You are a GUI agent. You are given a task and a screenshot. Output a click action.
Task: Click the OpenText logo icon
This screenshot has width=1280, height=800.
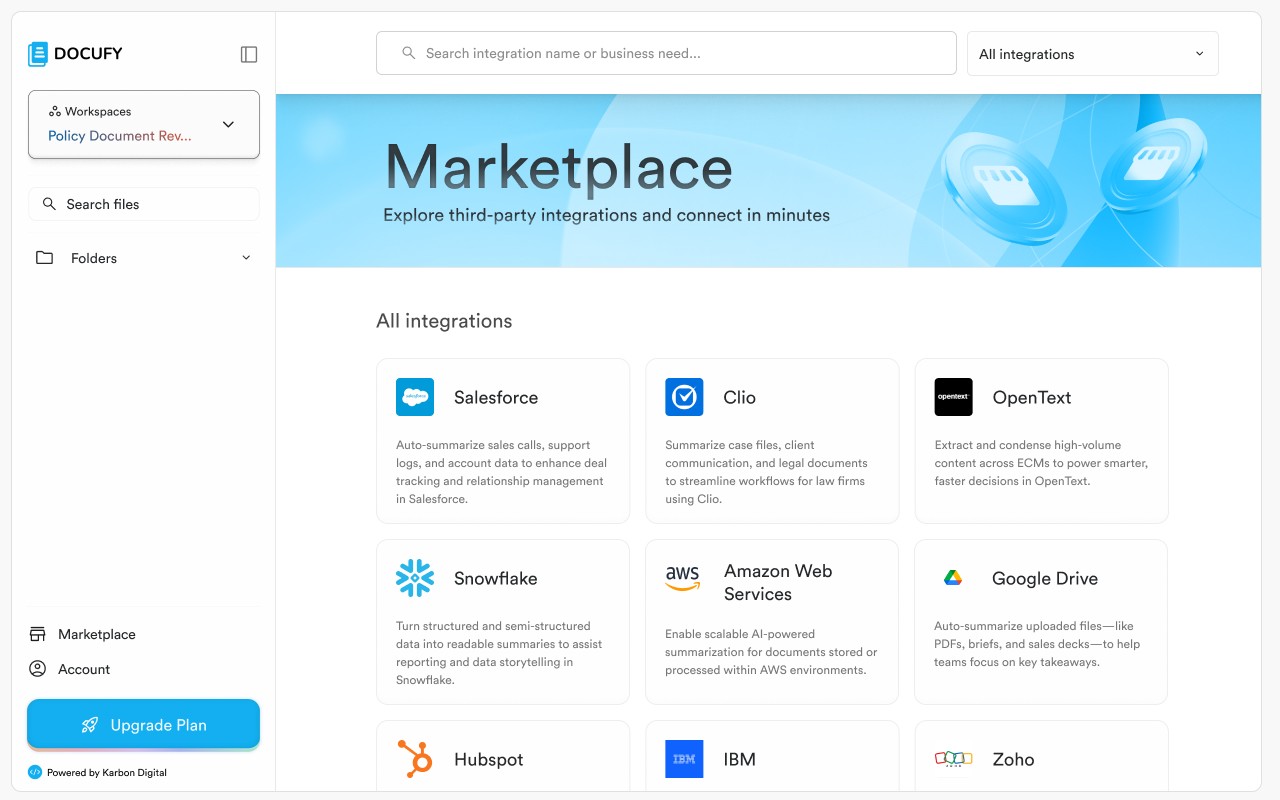click(x=953, y=397)
